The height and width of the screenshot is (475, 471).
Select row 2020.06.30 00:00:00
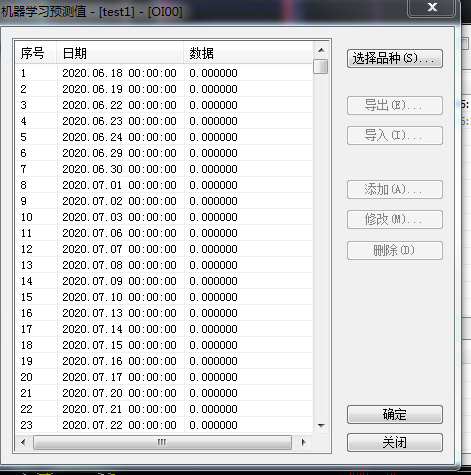click(x=164, y=169)
